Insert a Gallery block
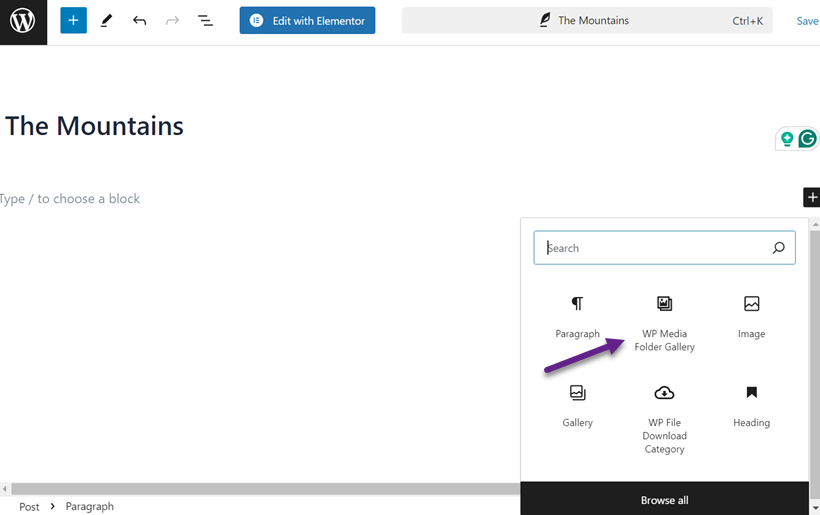This screenshot has height=515, width=820. point(577,406)
